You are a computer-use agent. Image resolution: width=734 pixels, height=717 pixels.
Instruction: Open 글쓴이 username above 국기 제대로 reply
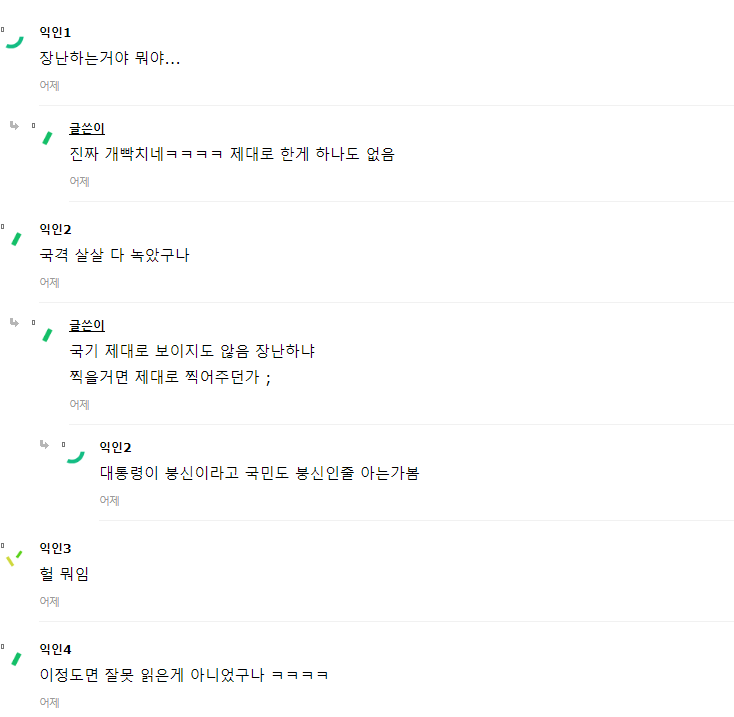click(x=87, y=326)
